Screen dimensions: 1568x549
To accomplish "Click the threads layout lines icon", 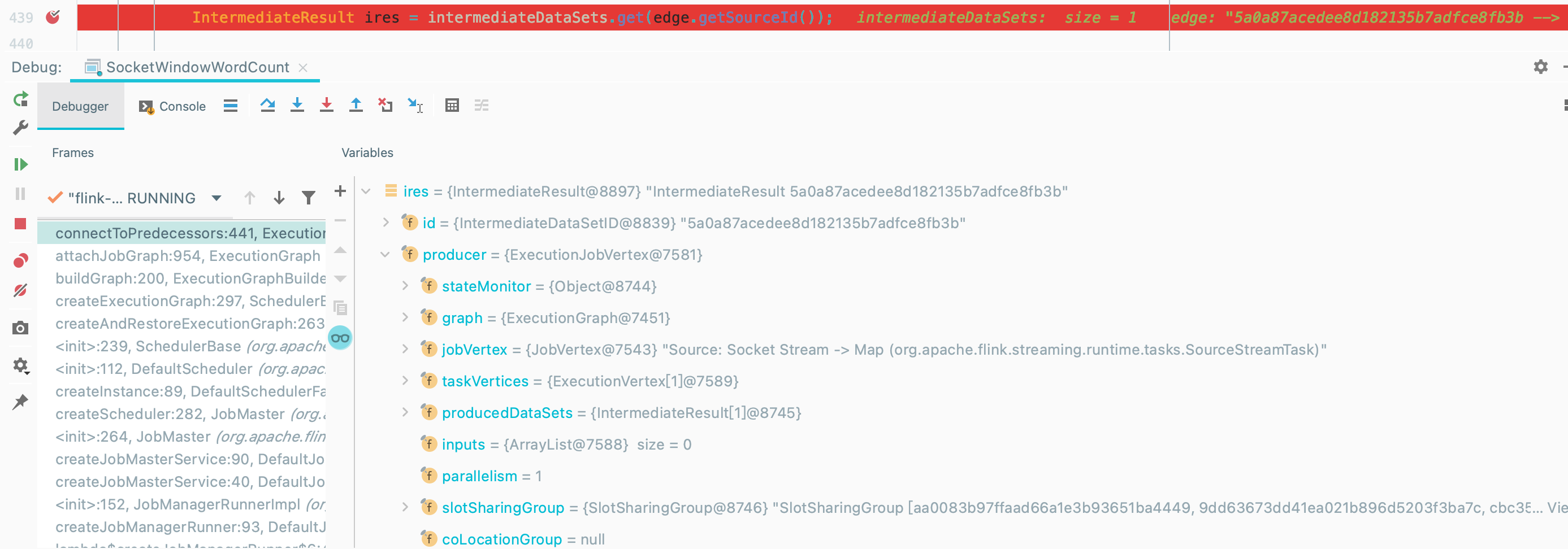I will [231, 106].
